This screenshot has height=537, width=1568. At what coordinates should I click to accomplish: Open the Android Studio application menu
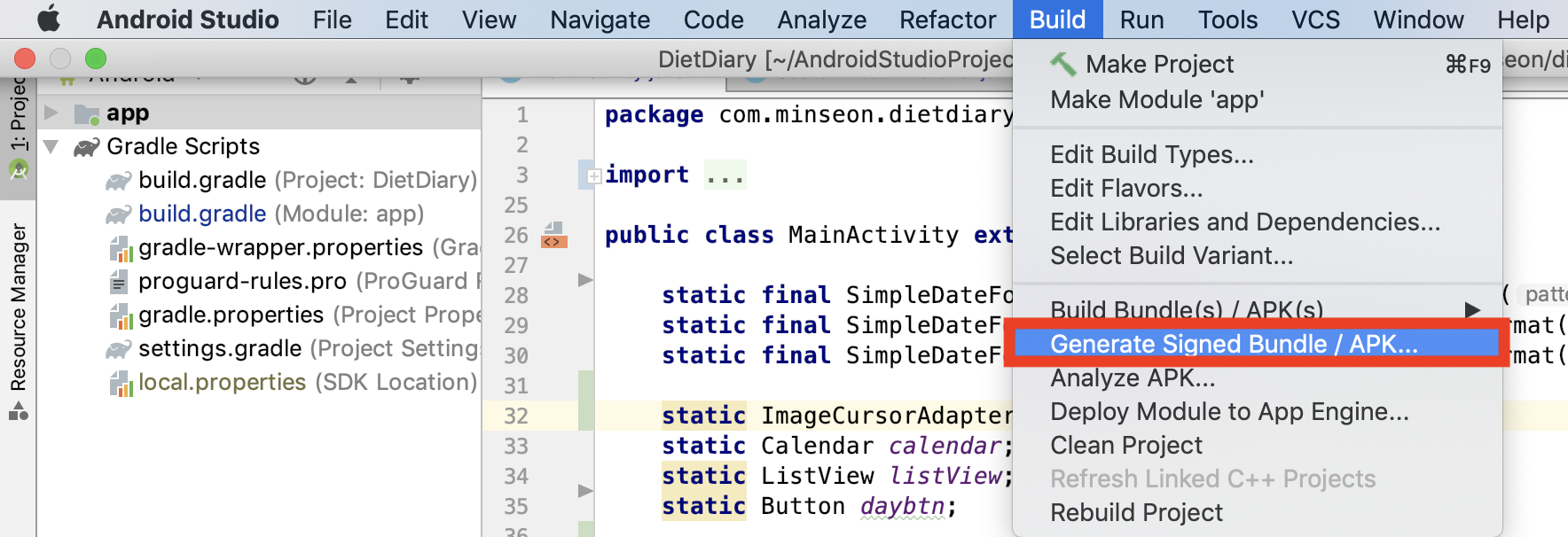[188, 19]
